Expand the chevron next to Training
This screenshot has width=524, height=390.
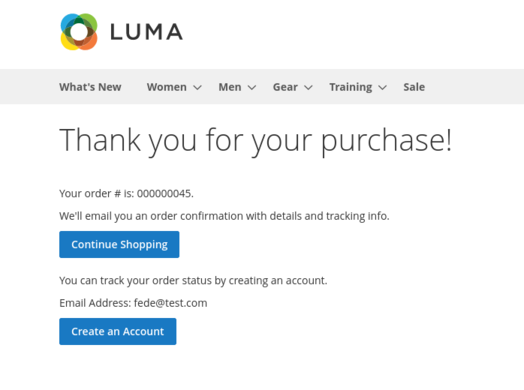382,88
